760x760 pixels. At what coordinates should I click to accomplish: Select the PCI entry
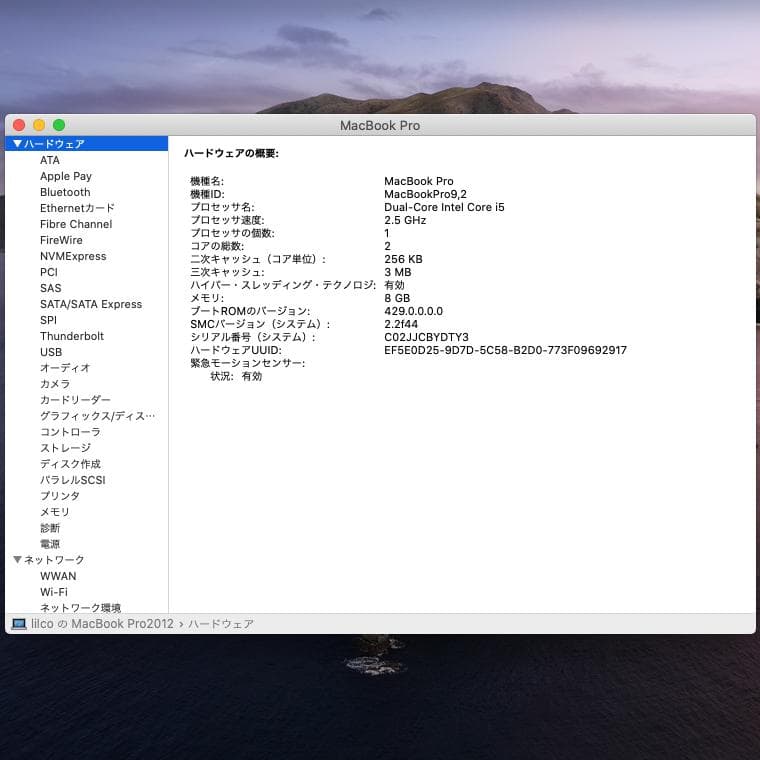[x=48, y=272]
